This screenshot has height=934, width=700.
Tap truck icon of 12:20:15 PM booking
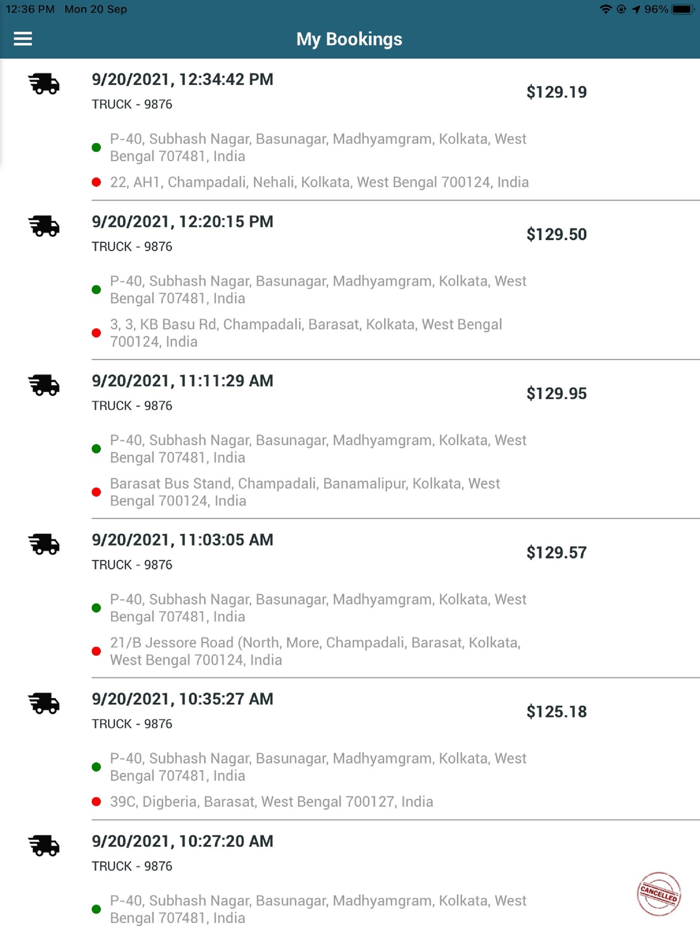click(44, 226)
